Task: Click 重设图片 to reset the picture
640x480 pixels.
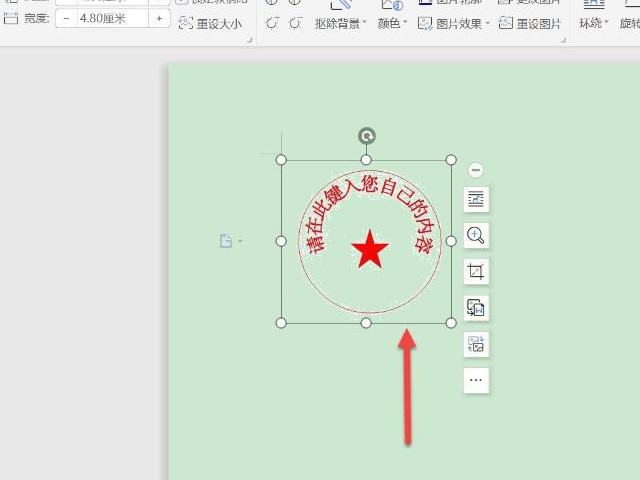Action: pos(530,24)
